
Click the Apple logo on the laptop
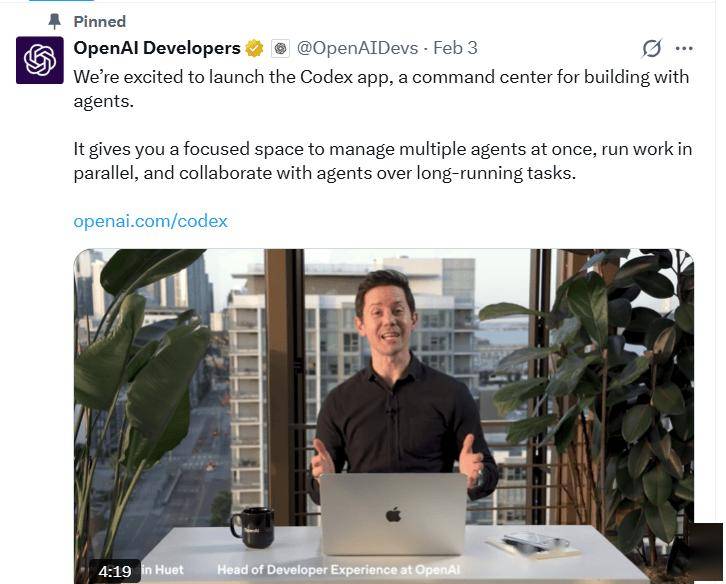coord(393,515)
